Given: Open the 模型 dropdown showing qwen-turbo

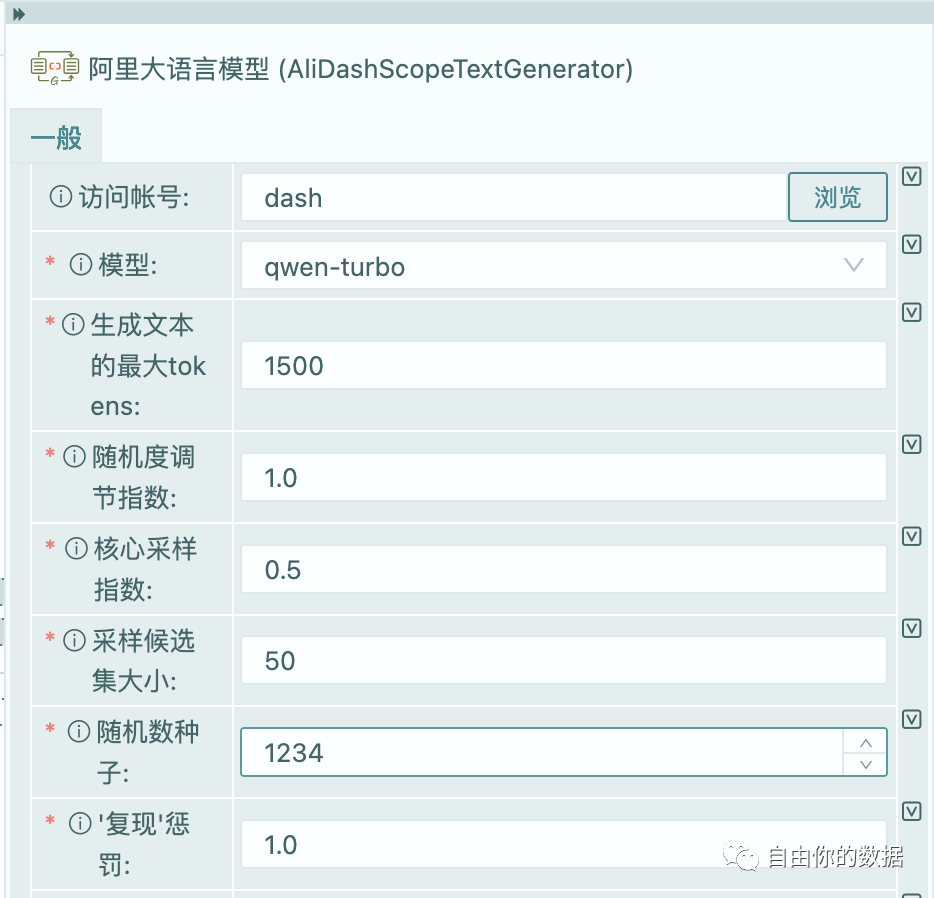Looking at the screenshot, I should tap(563, 266).
